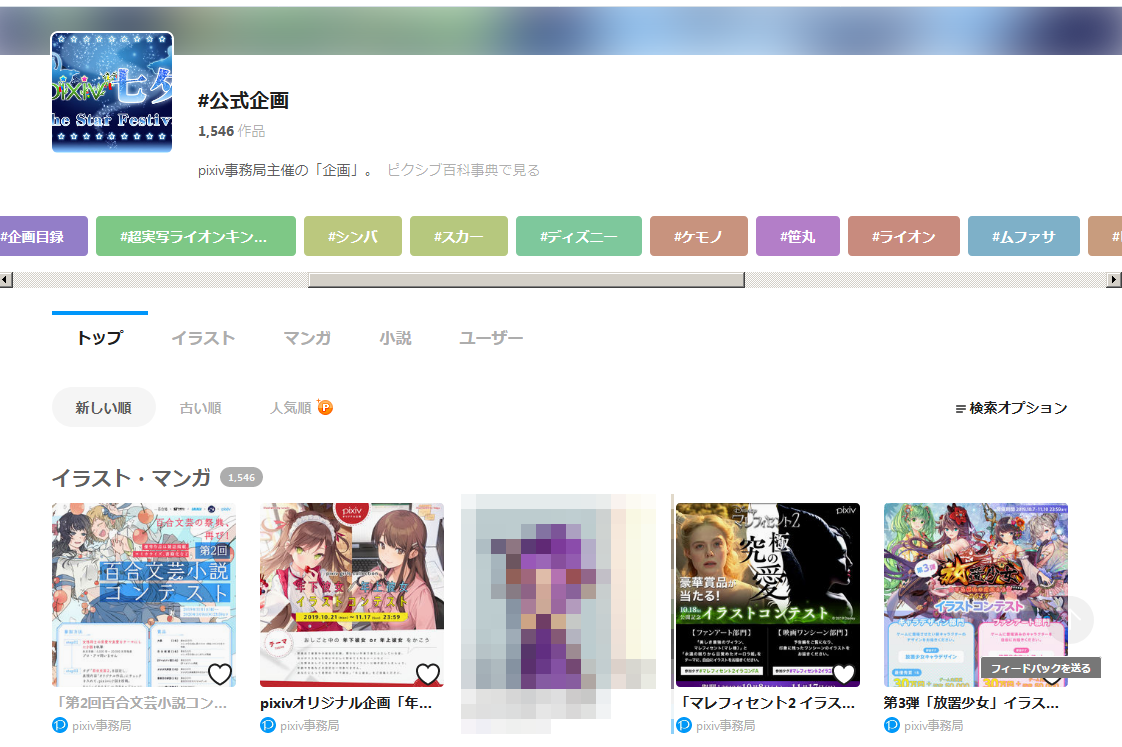Switch to the マンガ tab

coord(307,338)
